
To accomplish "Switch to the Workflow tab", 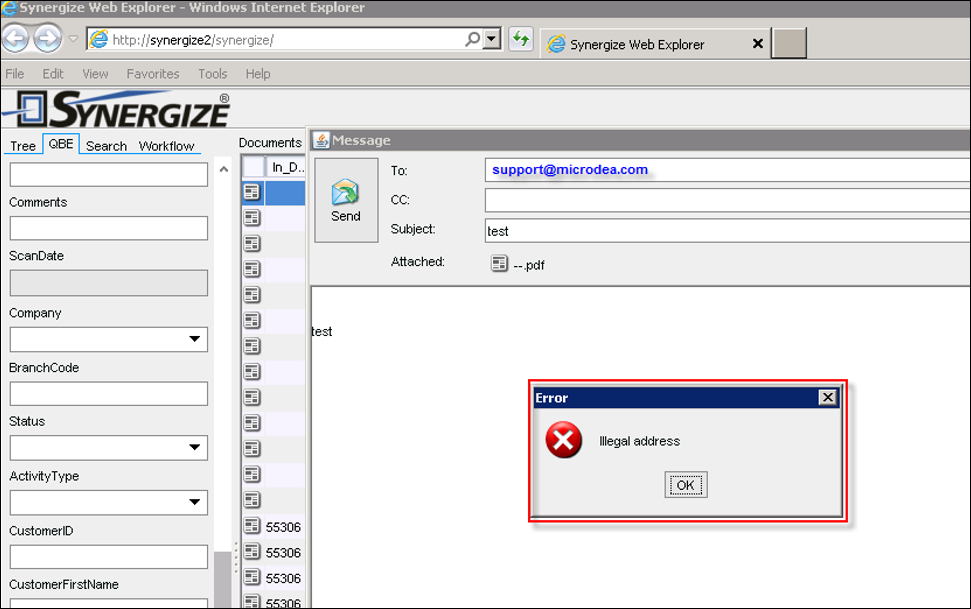I will coord(166,146).
